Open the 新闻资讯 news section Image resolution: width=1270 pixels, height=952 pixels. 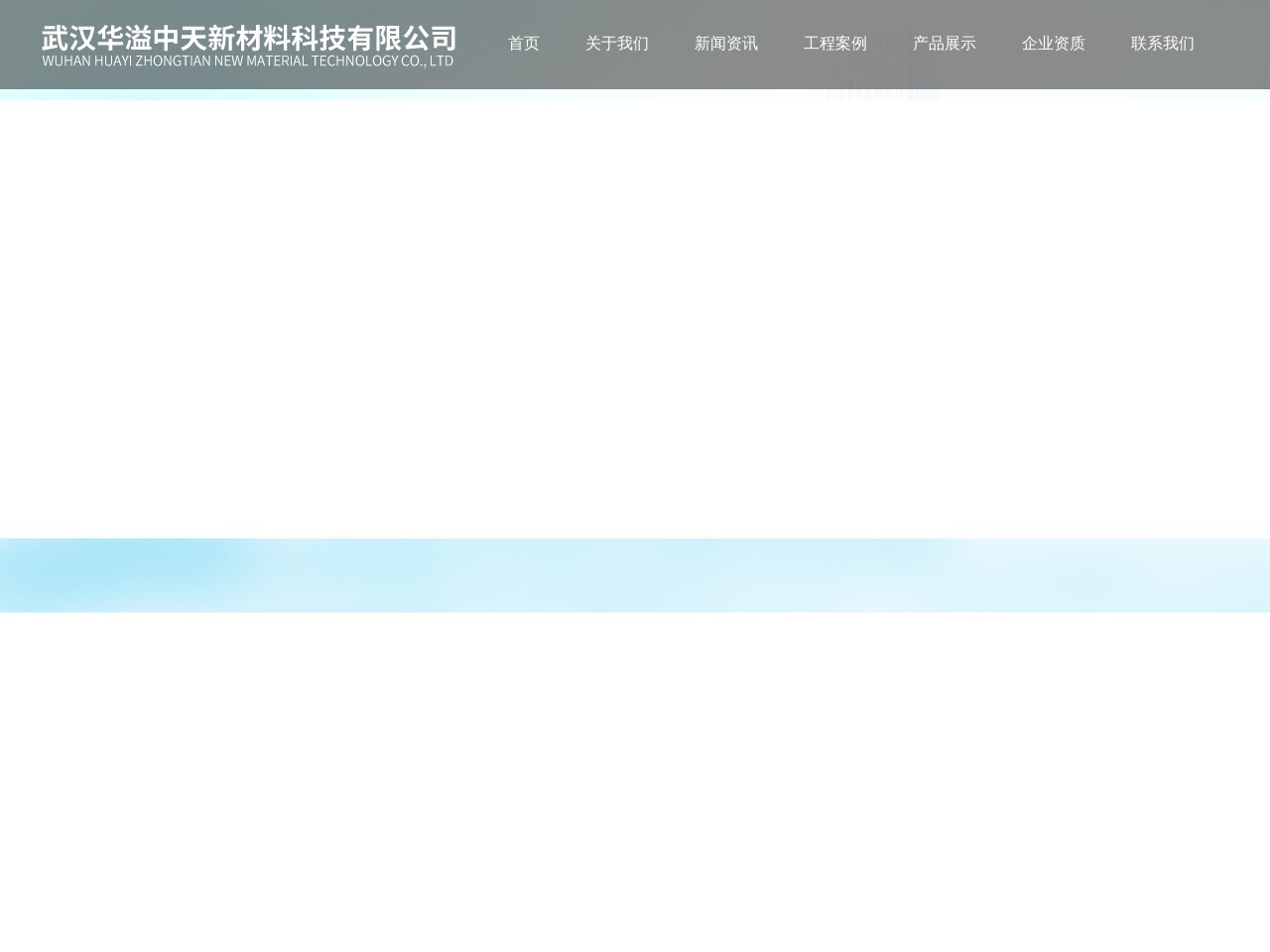pyautogui.click(x=725, y=44)
